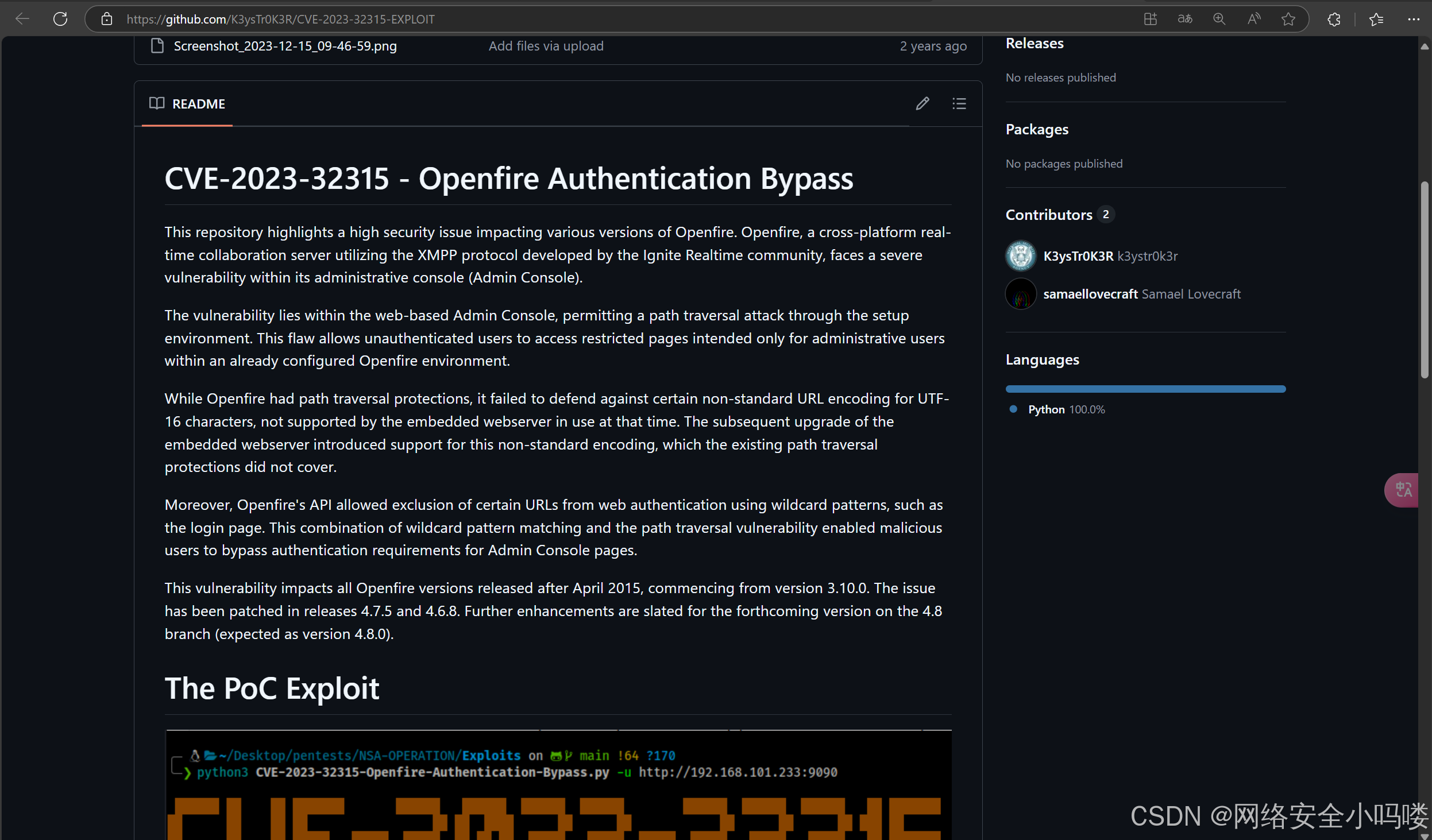Viewport: 1432px width, 840px height.
Task: Click the back arrow in browser
Action: [22, 19]
